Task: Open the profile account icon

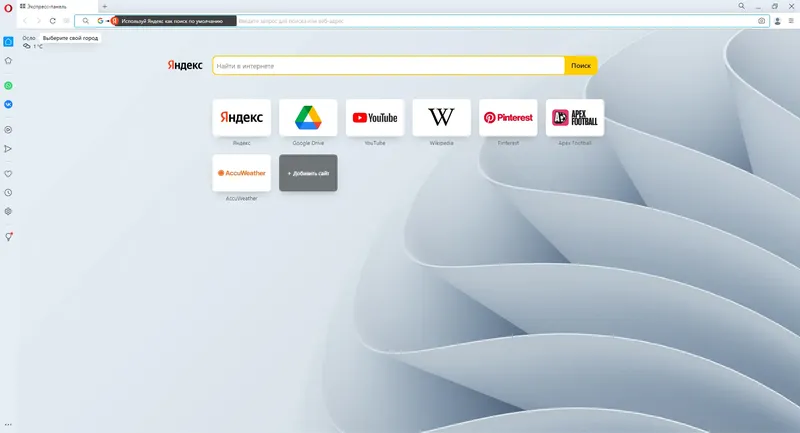Action: pos(778,21)
